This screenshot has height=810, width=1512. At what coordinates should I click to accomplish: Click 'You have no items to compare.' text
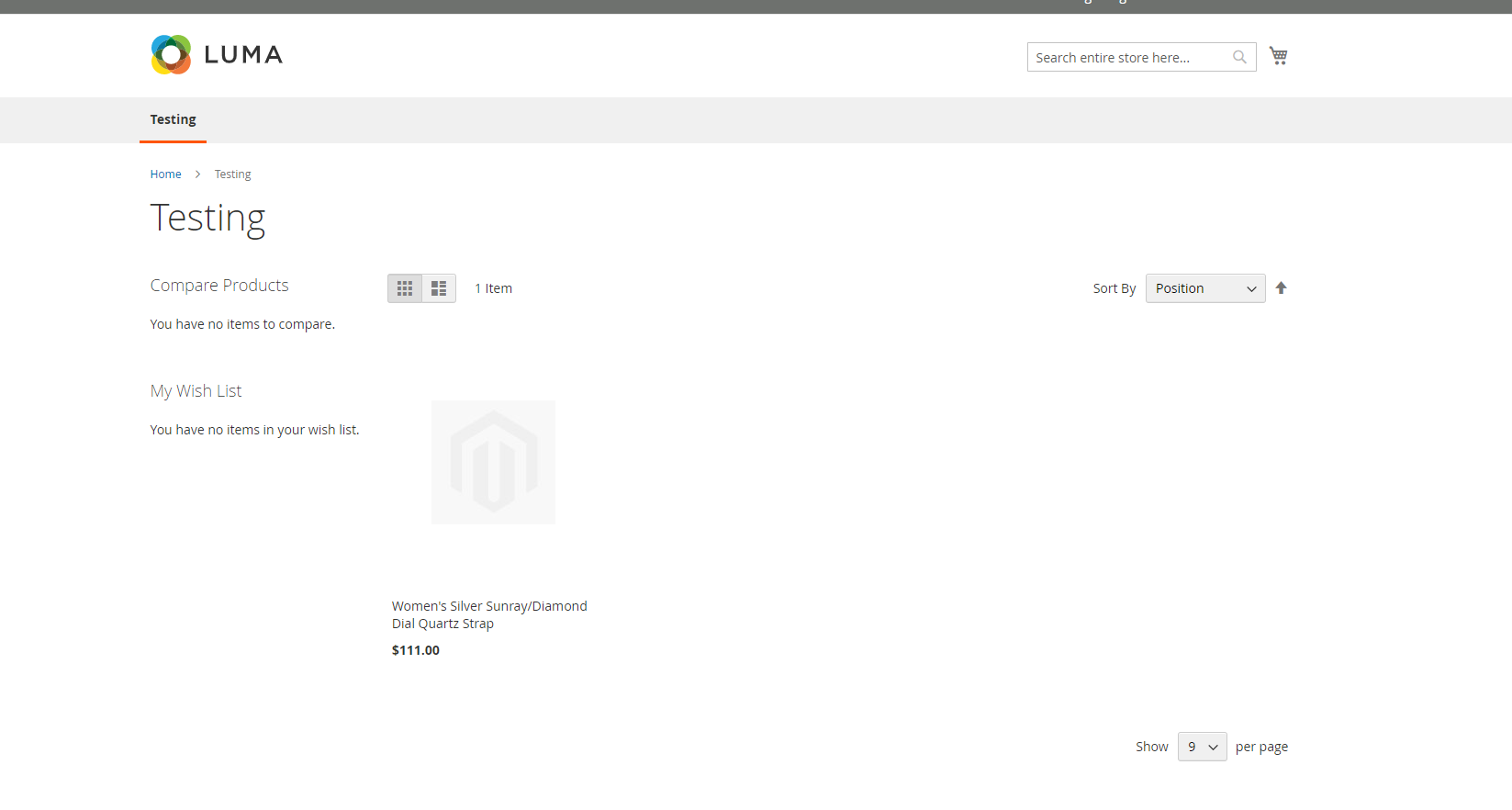(242, 324)
